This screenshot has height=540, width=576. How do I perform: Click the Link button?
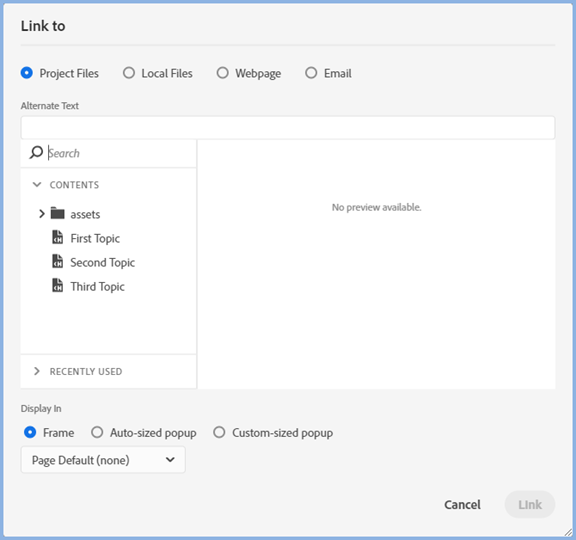530,505
